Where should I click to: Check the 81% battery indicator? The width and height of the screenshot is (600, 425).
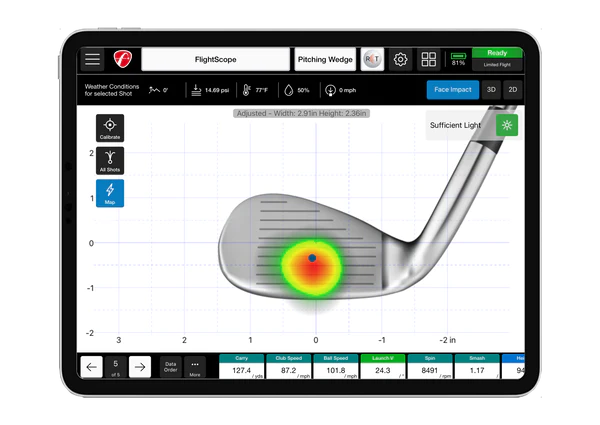[458, 59]
